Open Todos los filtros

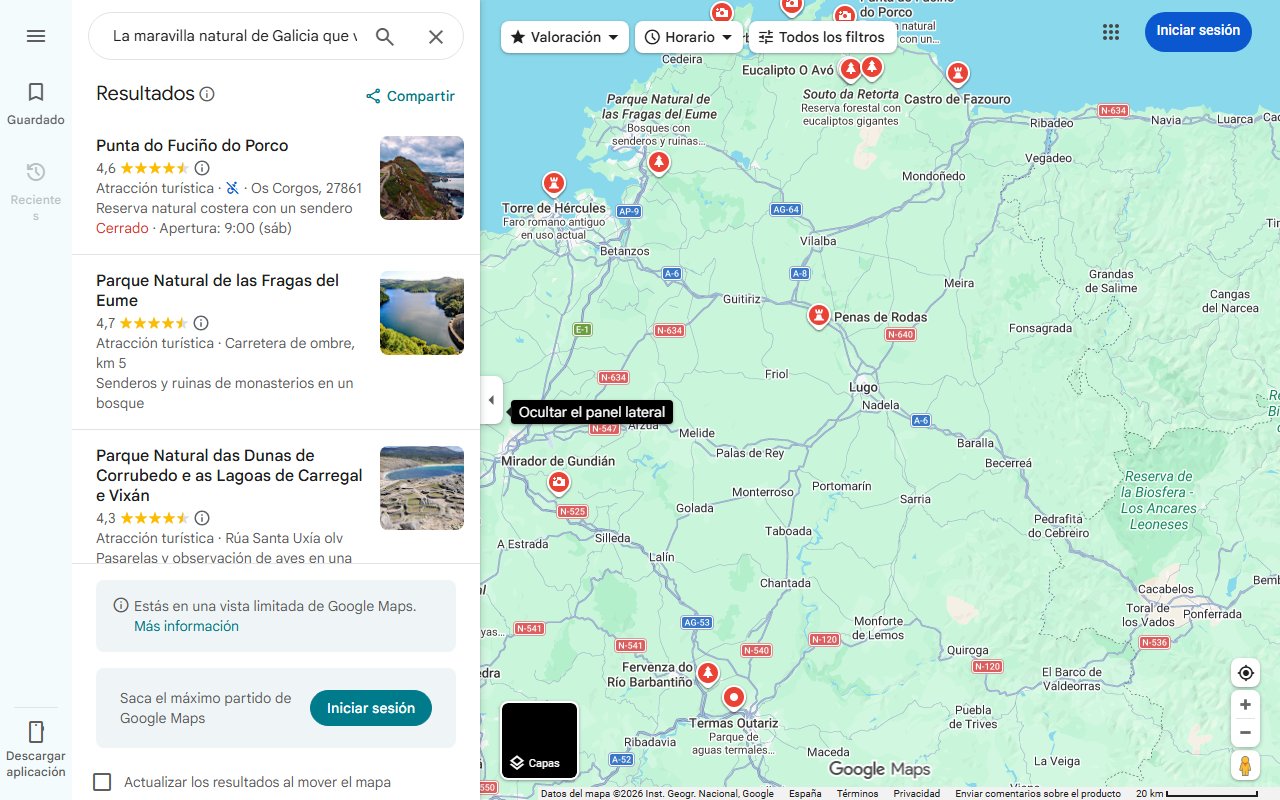click(x=822, y=36)
